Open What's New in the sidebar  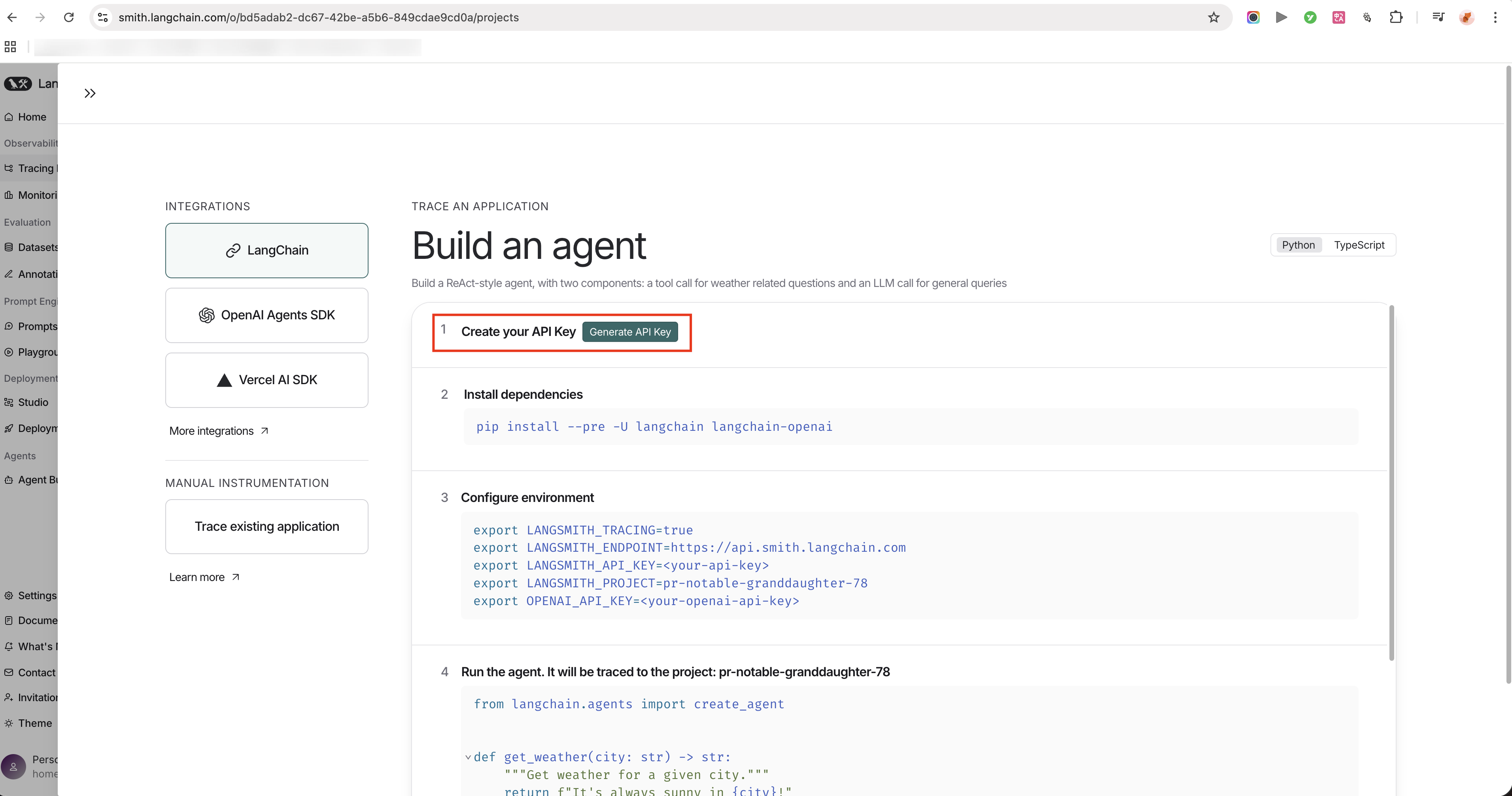(x=29, y=647)
